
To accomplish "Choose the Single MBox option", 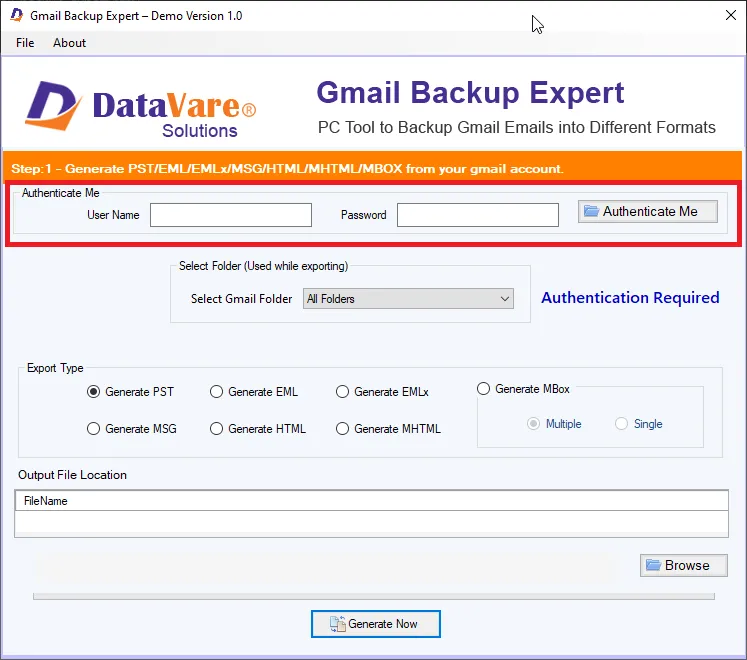I will point(639,424).
